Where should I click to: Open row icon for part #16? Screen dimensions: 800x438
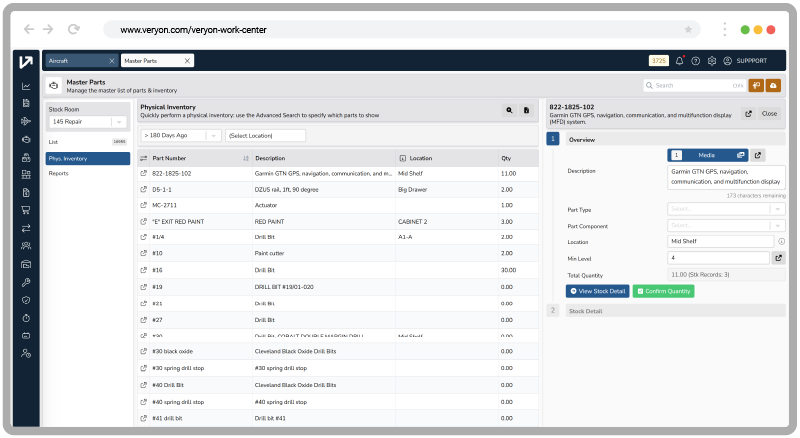(x=143, y=270)
